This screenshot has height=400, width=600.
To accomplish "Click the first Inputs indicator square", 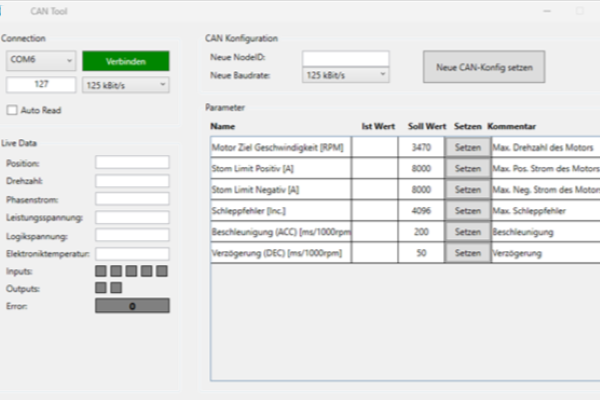I will [101, 271].
